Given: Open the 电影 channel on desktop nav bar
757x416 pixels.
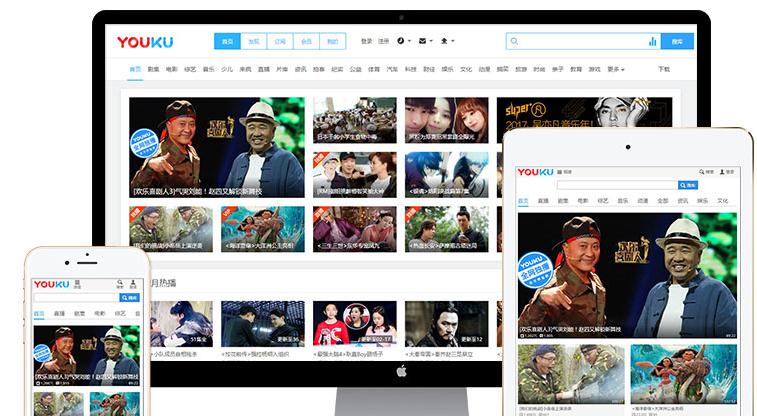Looking at the screenshot, I should (172, 69).
